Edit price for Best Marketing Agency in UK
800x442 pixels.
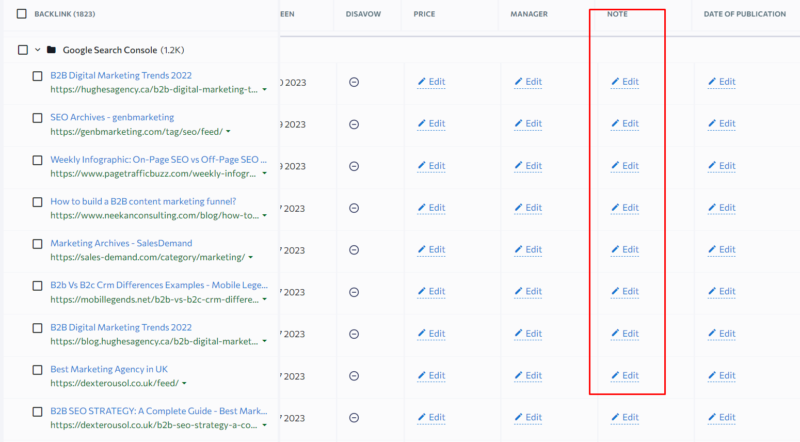pos(432,376)
